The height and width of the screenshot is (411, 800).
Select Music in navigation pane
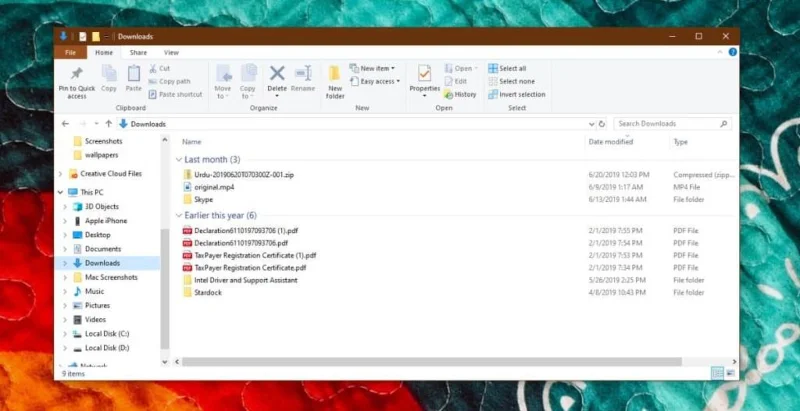(x=94, y=291)
